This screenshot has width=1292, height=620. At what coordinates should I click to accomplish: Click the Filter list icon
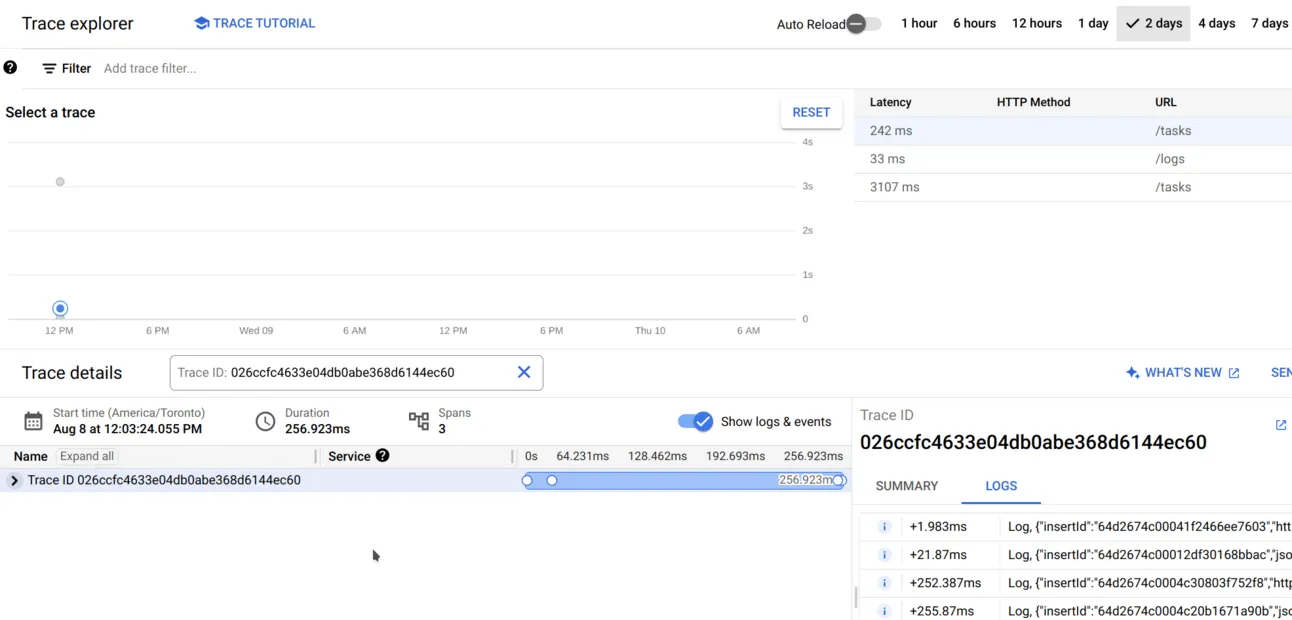point(49,69)
